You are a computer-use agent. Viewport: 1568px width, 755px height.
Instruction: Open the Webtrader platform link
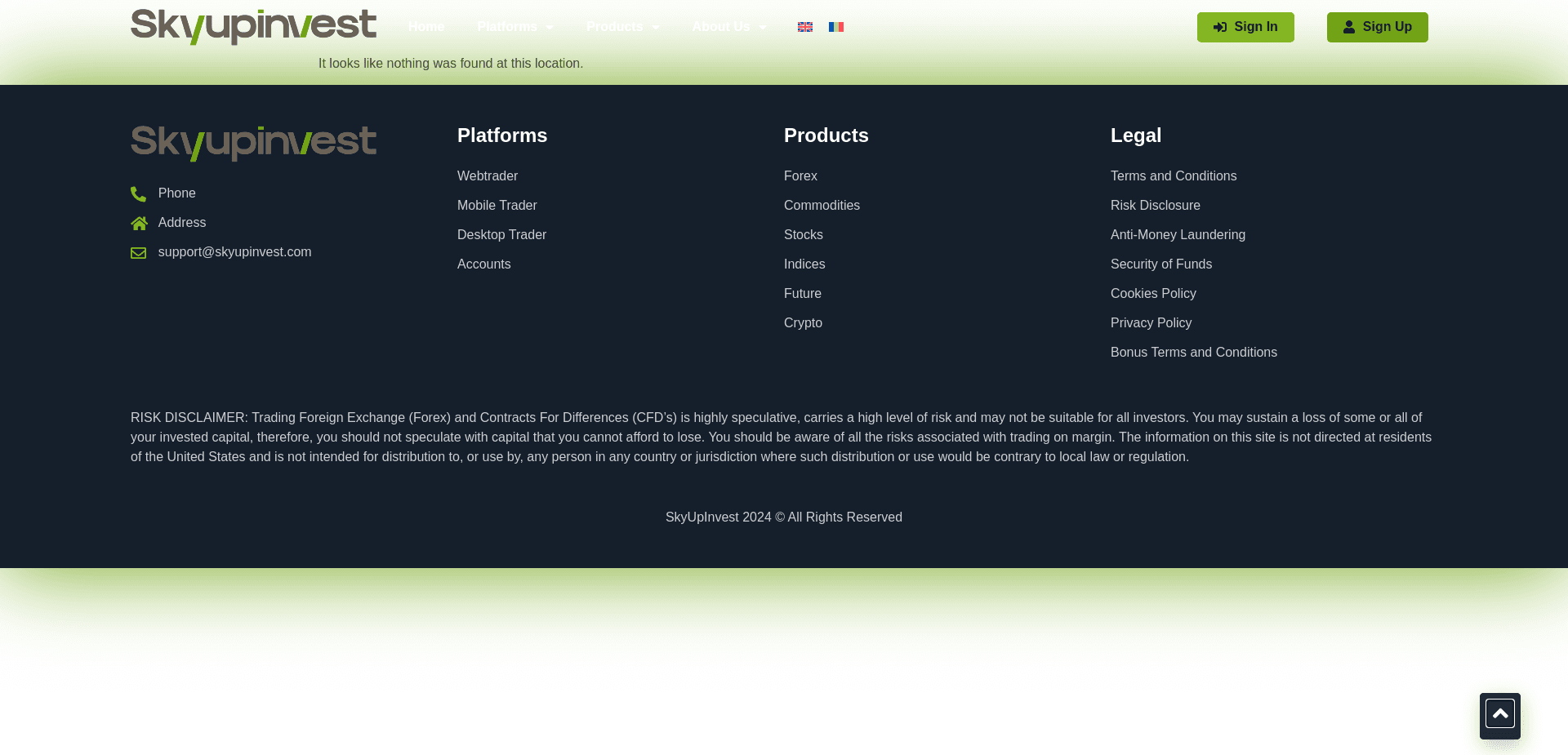click(x=488, y=176)
